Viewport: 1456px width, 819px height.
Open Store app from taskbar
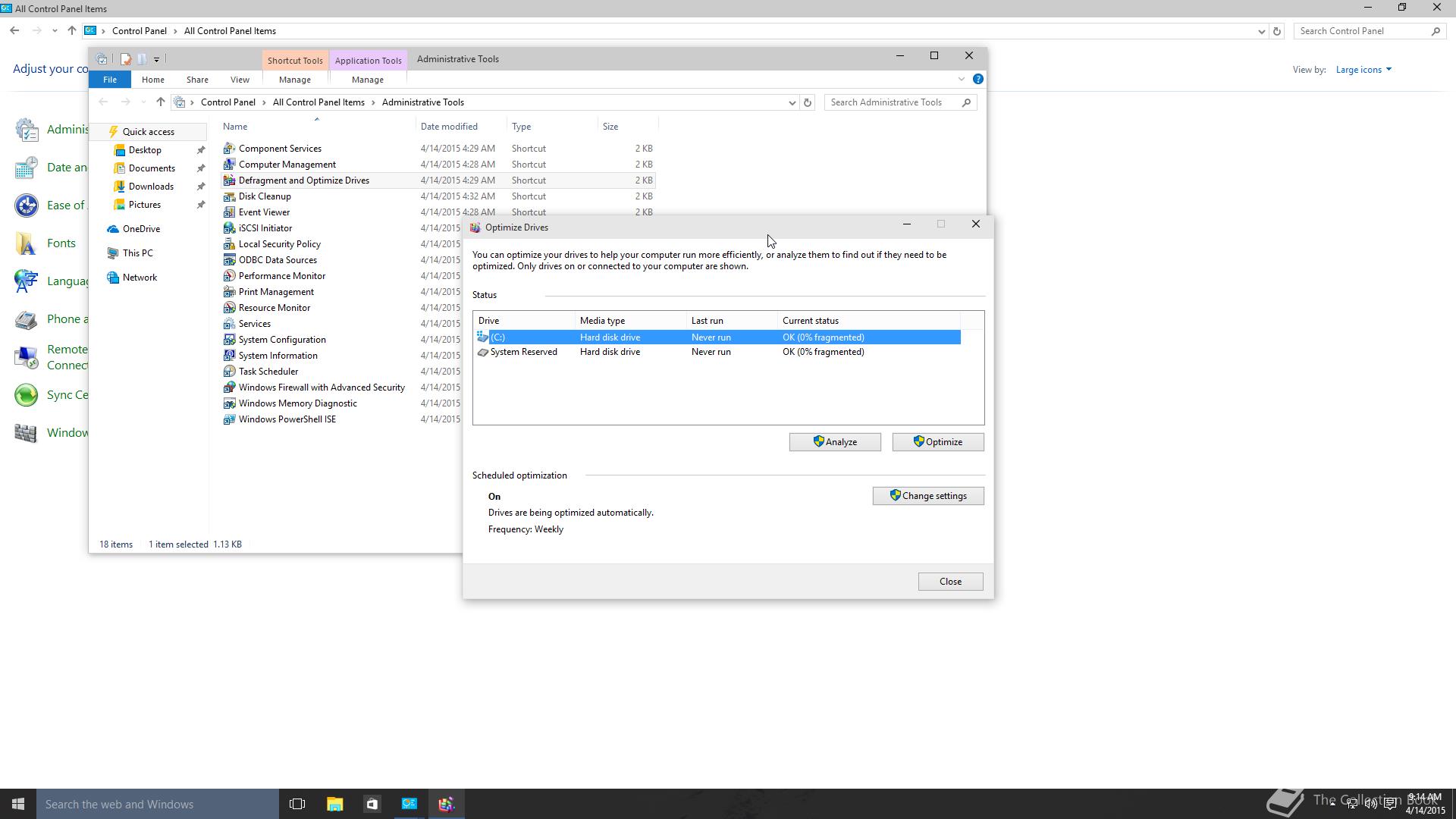372,804
